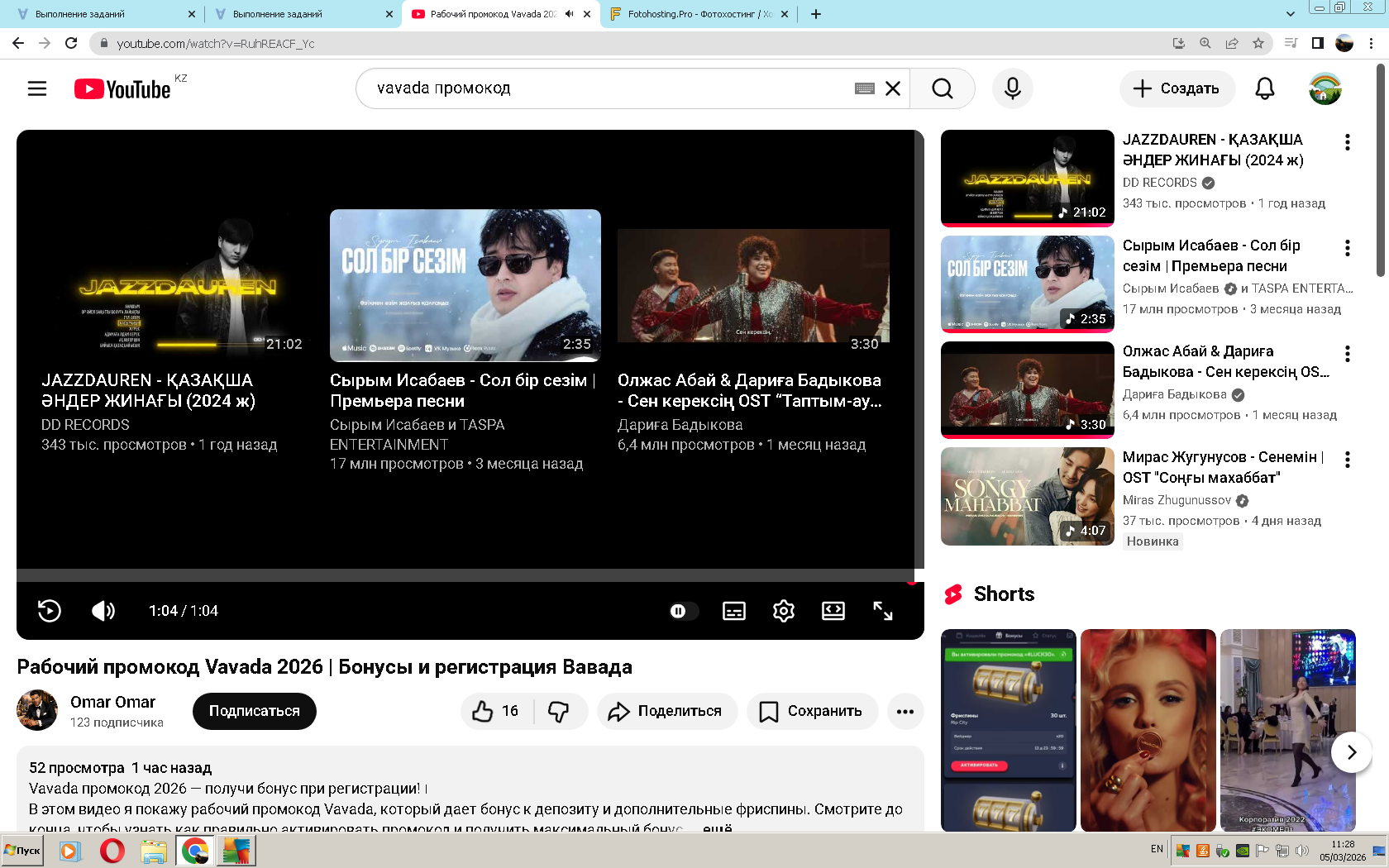Open the hamburger guide menu
1389x868 pixels.
click(37, 88)
